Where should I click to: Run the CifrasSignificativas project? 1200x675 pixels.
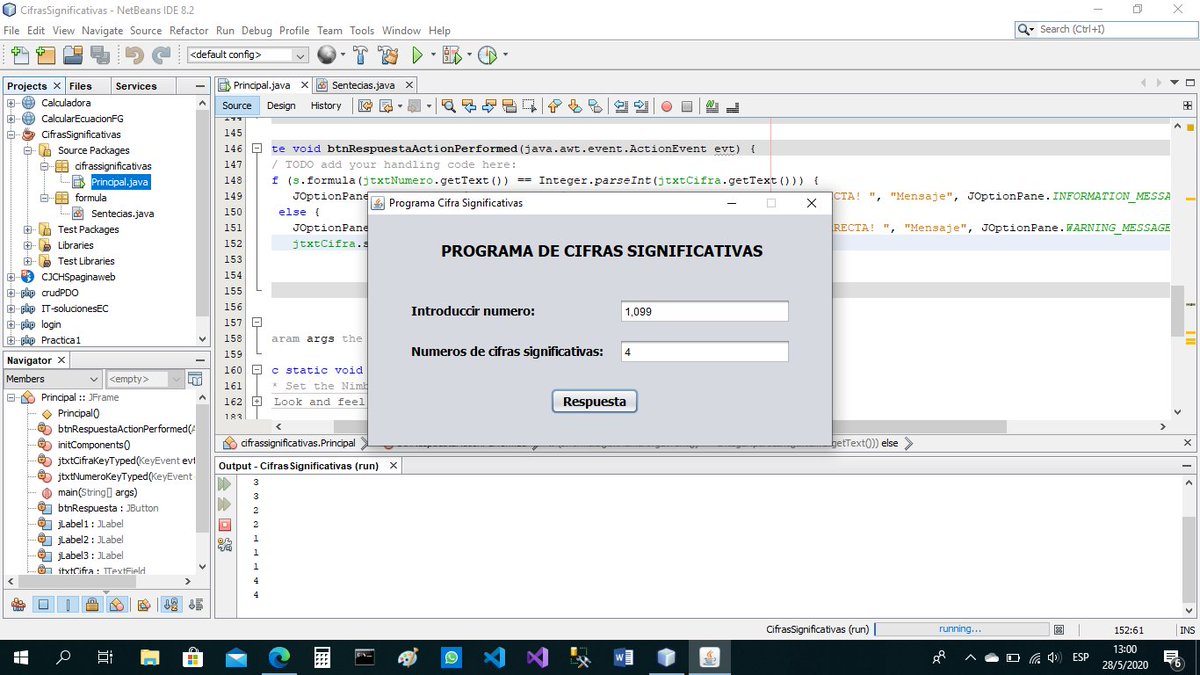(x=417, y=55)
